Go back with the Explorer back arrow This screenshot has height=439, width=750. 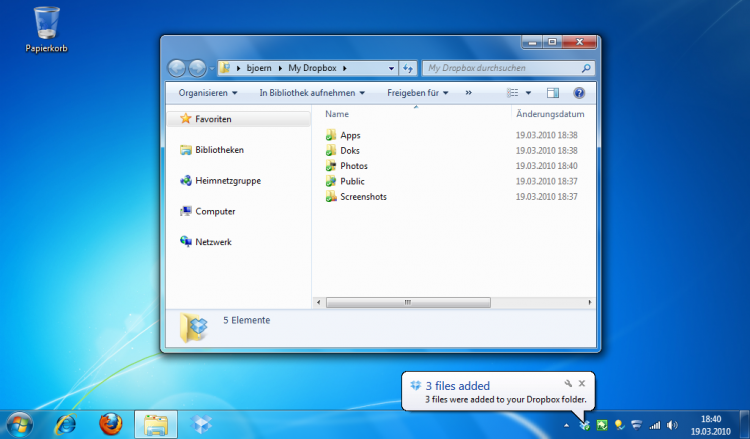click(176, 68)
